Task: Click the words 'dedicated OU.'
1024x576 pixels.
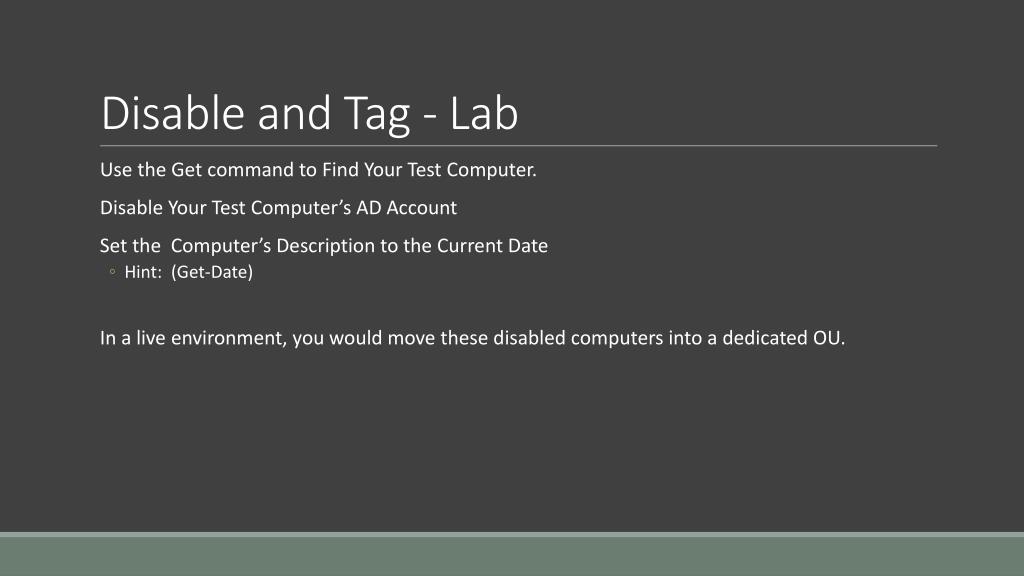Action: click(783, 338)
